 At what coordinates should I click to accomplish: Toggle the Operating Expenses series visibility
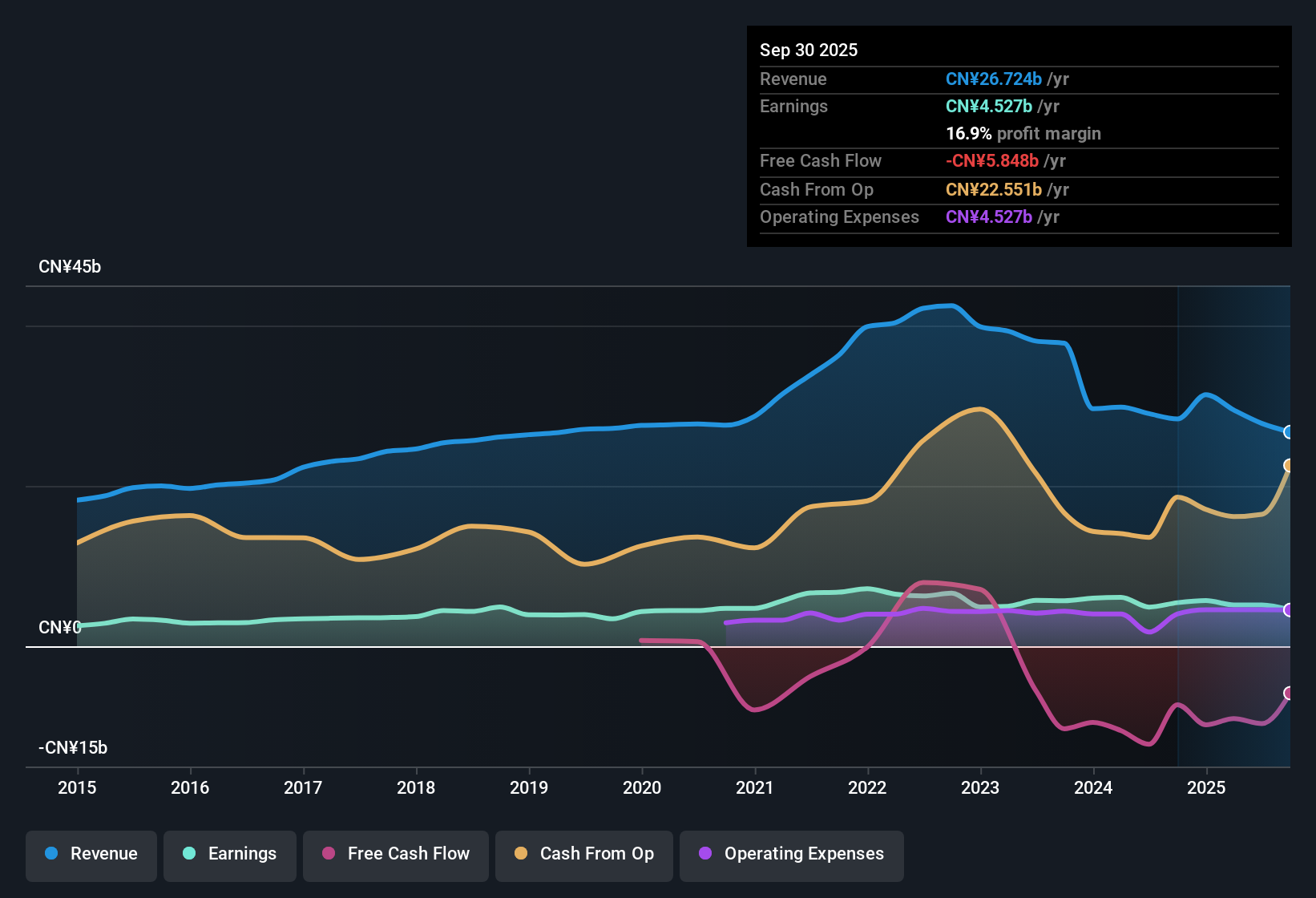[x=791, y=854]
